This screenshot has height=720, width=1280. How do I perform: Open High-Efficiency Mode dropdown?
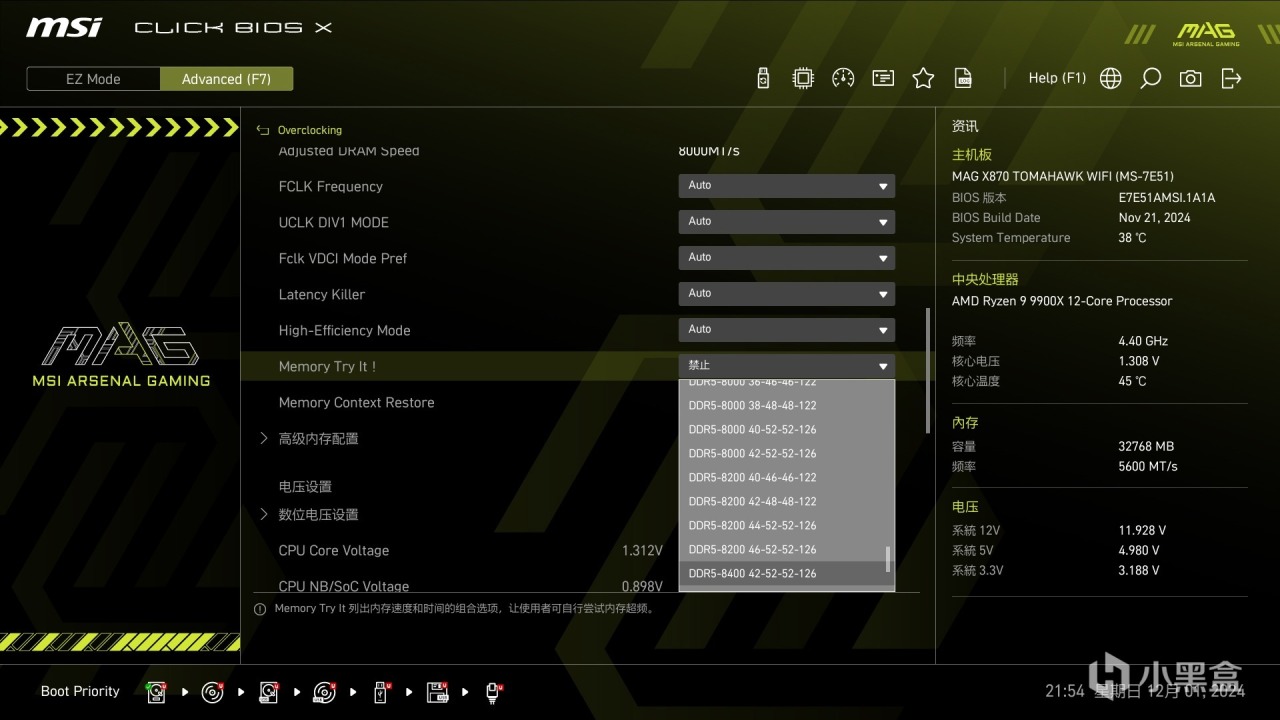[x=787, y=330]
